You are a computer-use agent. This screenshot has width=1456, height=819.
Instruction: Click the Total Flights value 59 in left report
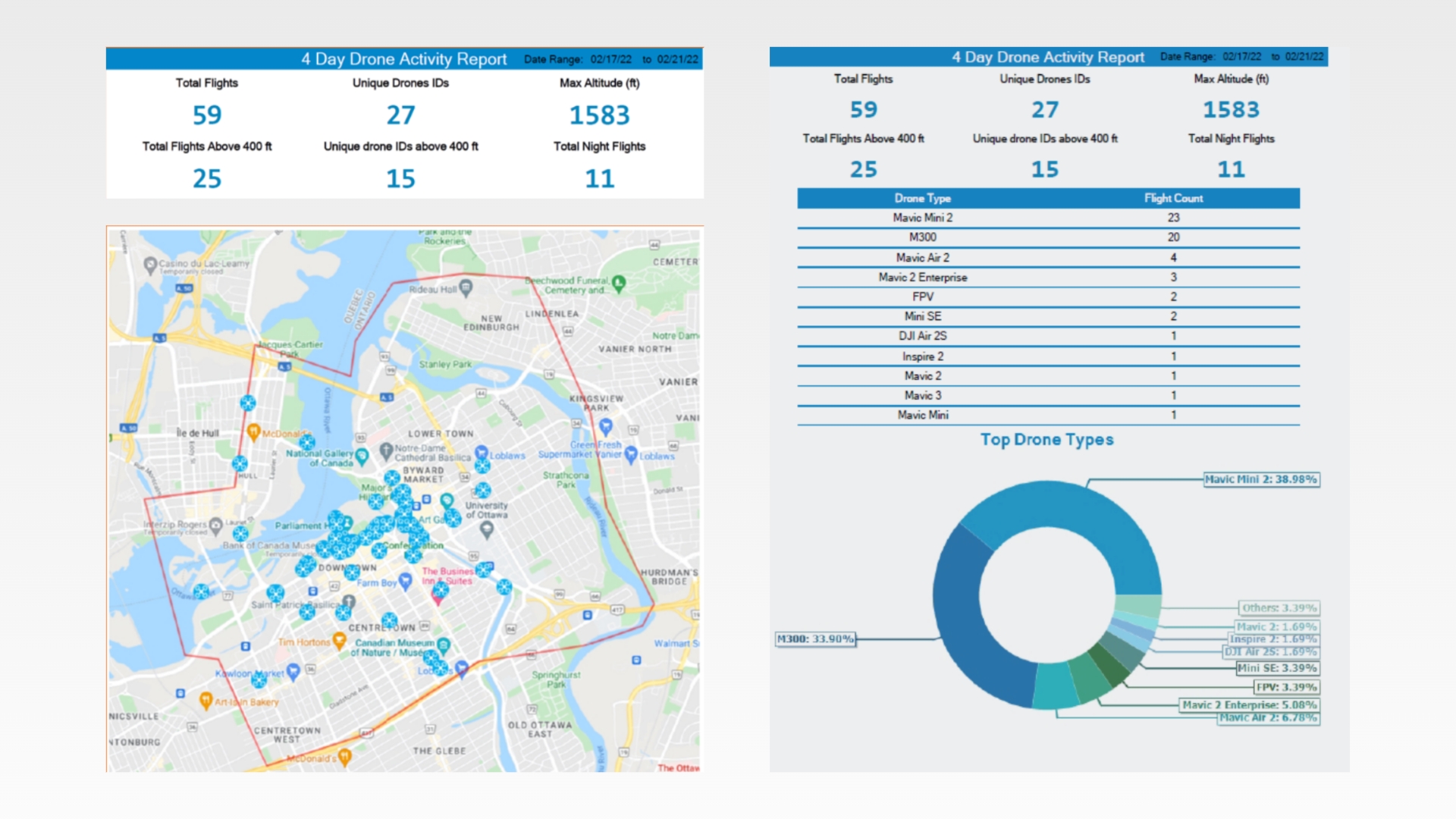[x=207, y=115]
